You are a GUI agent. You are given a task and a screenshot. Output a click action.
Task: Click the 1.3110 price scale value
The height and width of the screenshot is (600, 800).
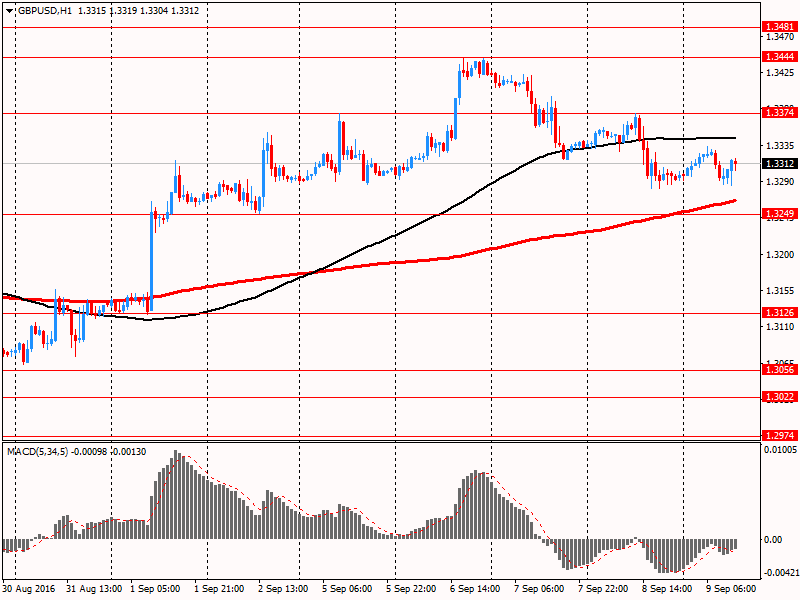point(781,327)
